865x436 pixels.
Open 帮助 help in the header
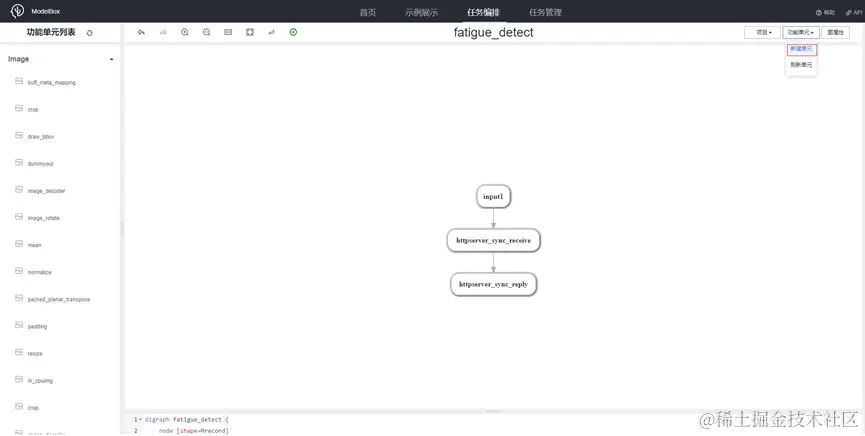(x=825, y=12)
